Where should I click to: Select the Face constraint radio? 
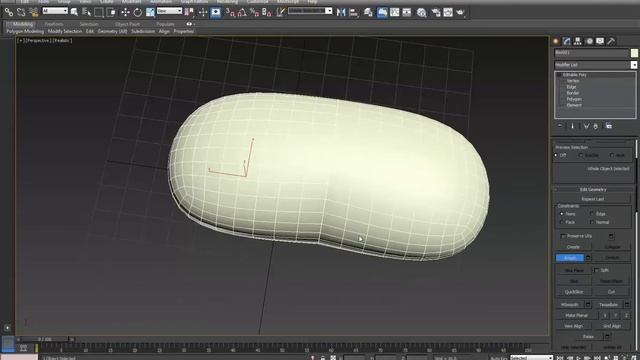tap(562, 222)
